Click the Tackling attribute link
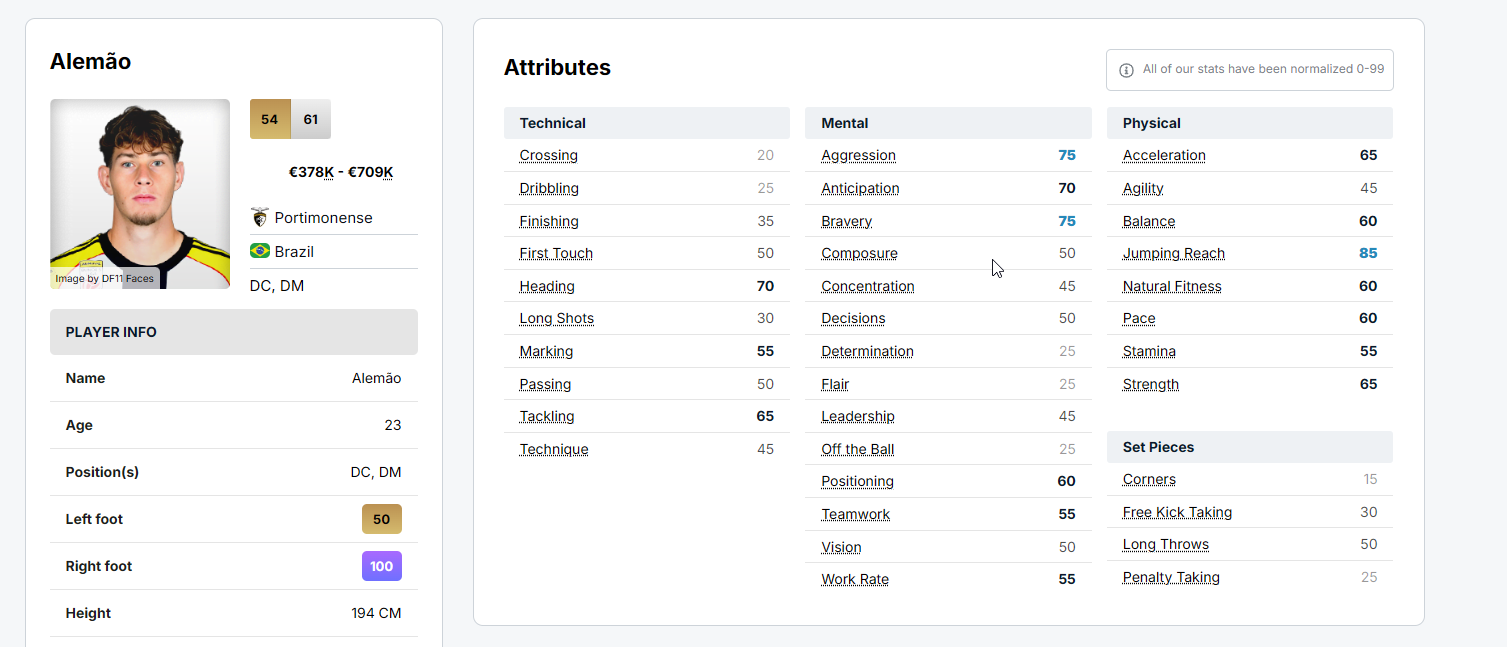This screenshot has height=647, width=1507. point(546,416)
